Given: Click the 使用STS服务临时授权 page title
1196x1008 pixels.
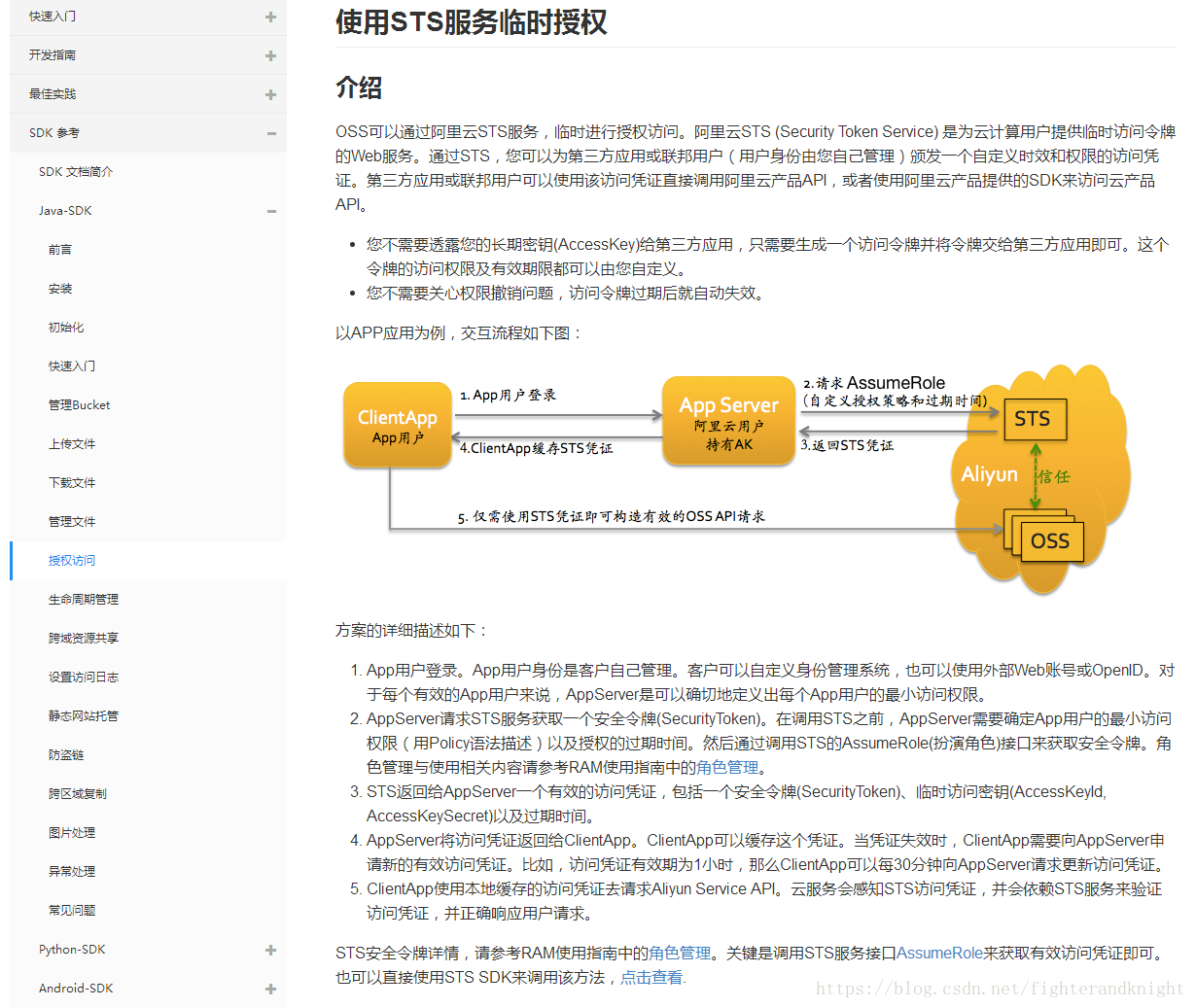Looking at the screenshot, I should point(471,21).
